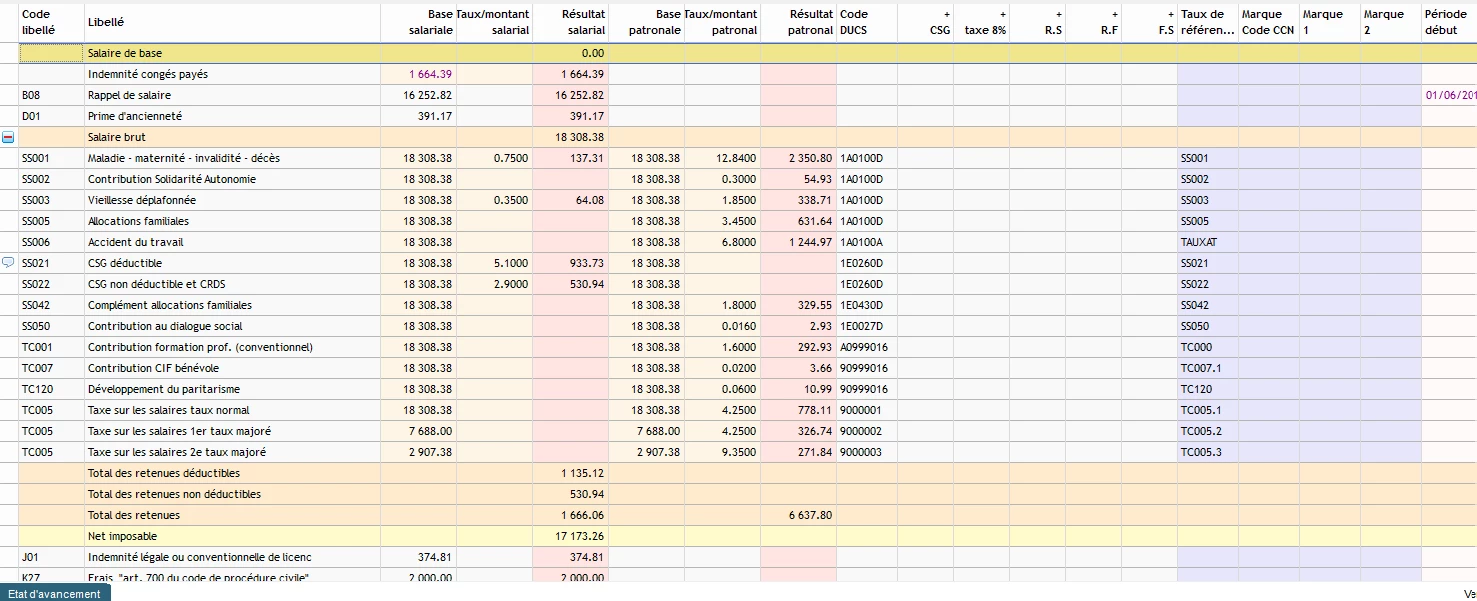Select Maladie - maternité - invalidité - décès row
1477x601 pixels.
click(184, 158)
